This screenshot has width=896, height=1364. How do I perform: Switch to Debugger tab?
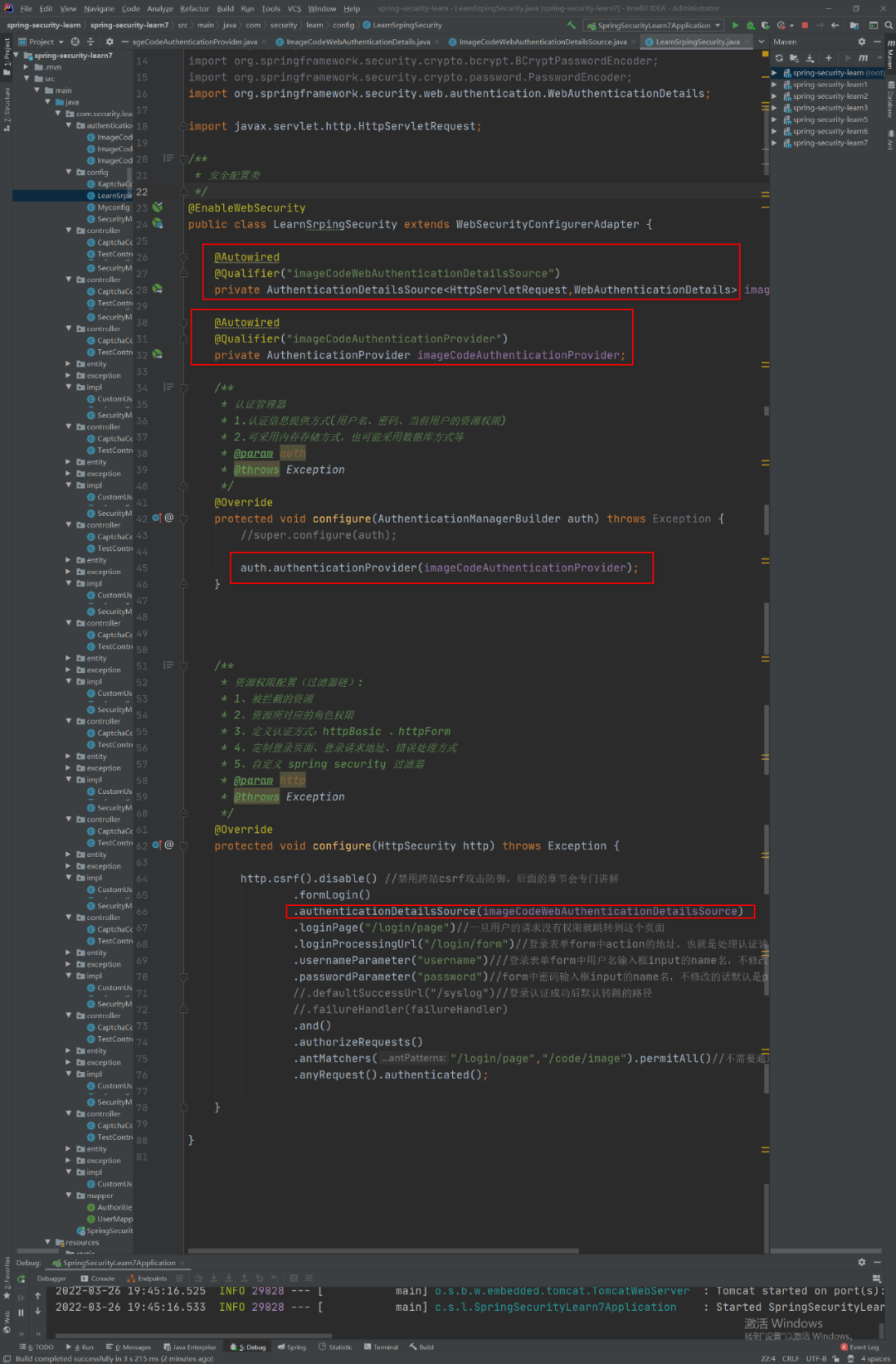51,1279
